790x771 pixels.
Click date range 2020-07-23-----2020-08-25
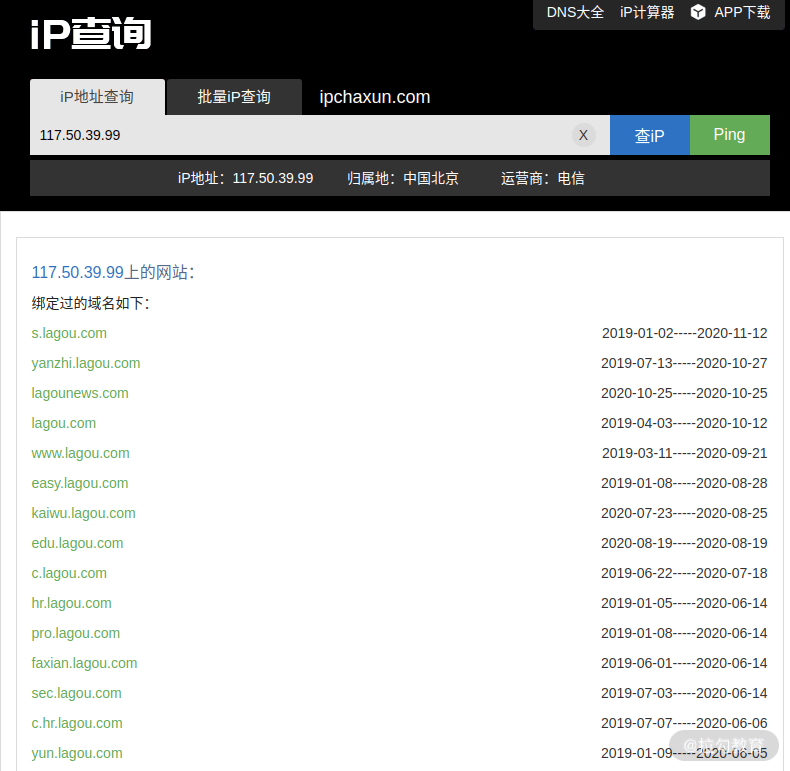coord(684,513)
